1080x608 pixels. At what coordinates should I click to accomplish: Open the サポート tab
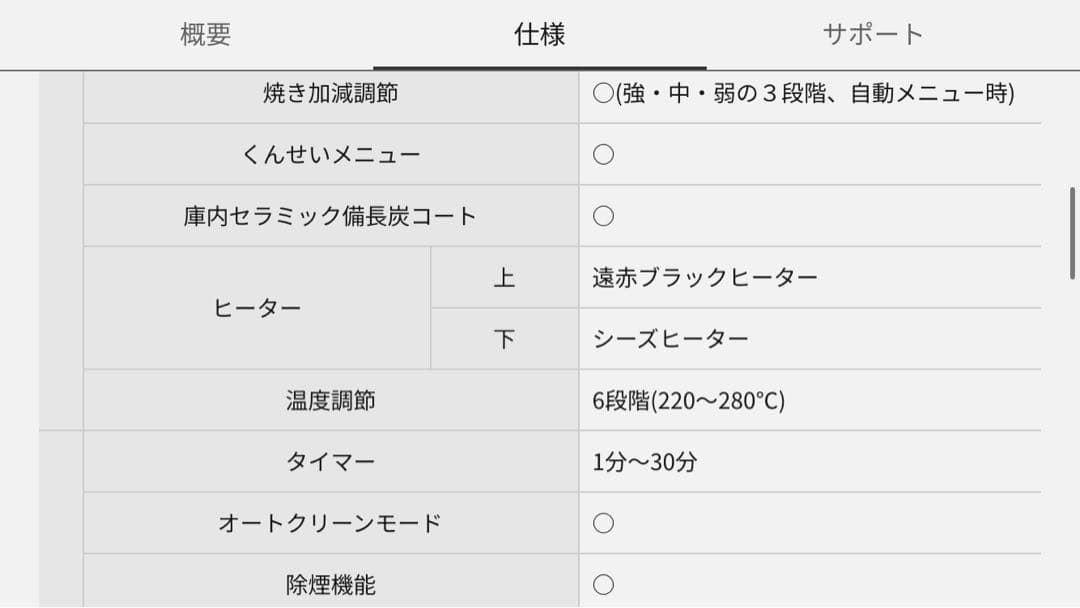pyautogui.click(x=873, y=33)
